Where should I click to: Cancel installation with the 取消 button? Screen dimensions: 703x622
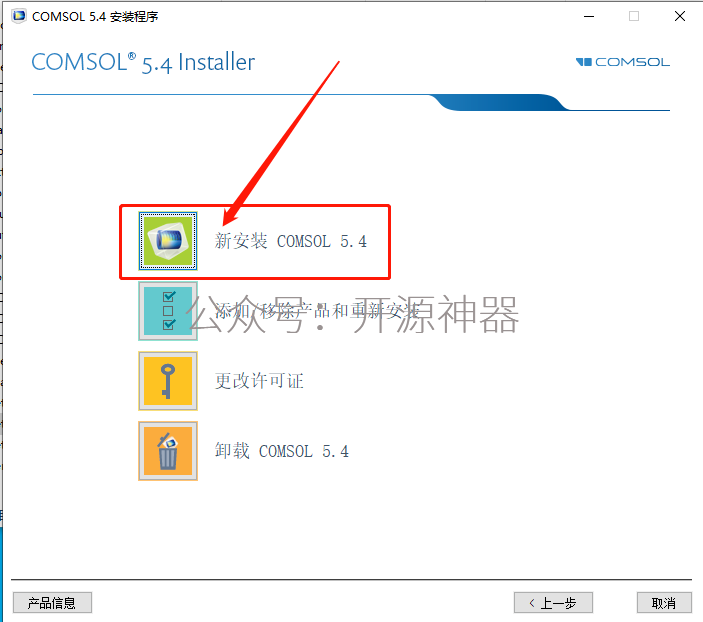664,602
